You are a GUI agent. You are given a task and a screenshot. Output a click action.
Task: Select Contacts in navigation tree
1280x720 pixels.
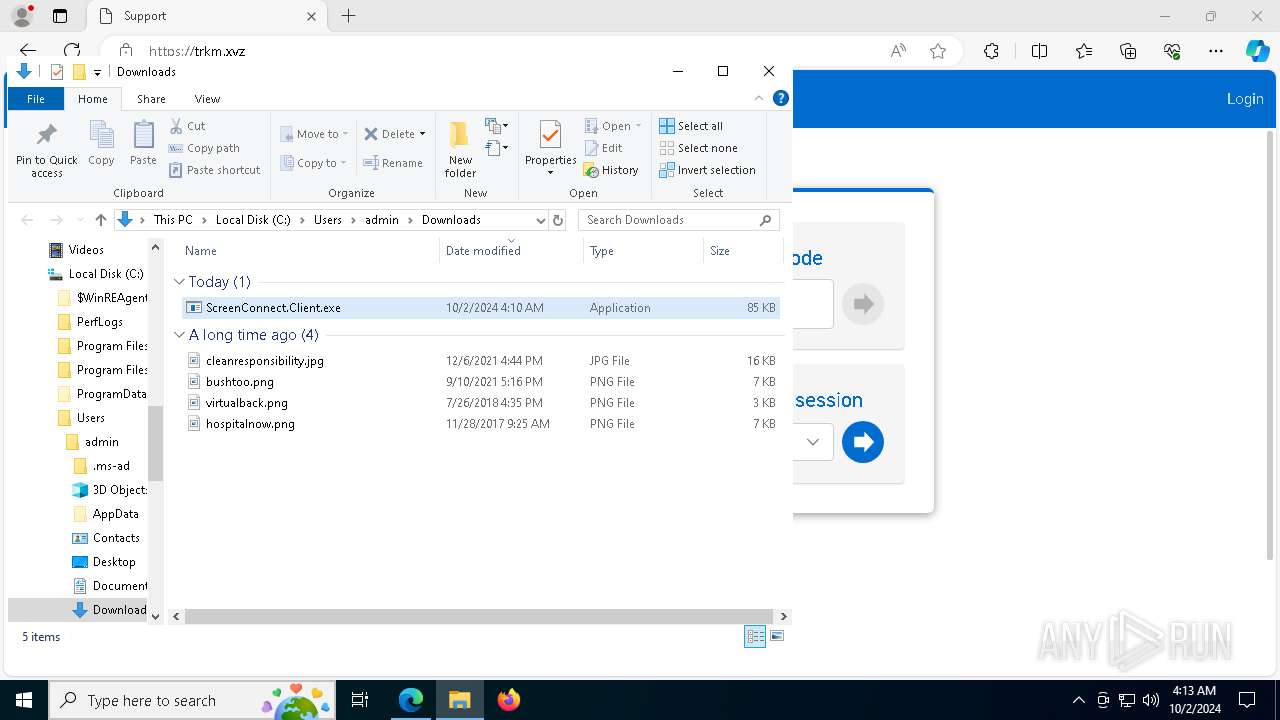[116, 538]
